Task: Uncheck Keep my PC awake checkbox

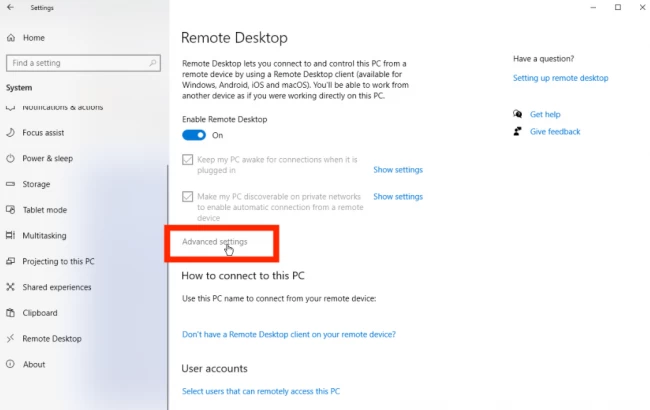Action: click(187, 160)
